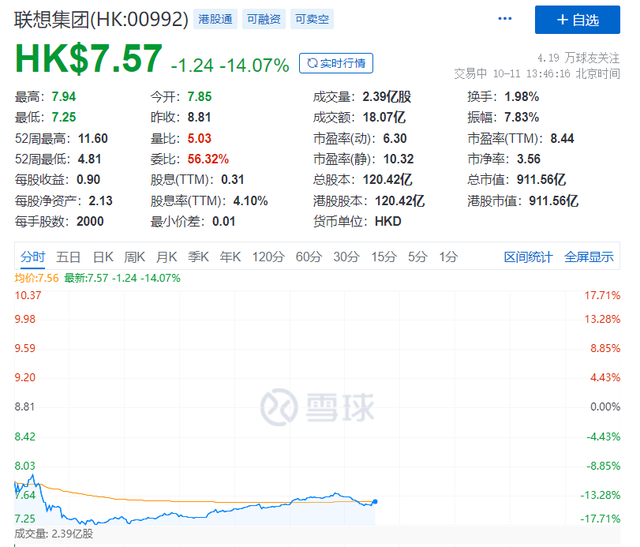
Task: Click the 市净率 value 3.56
Action: tap(529, 159)
